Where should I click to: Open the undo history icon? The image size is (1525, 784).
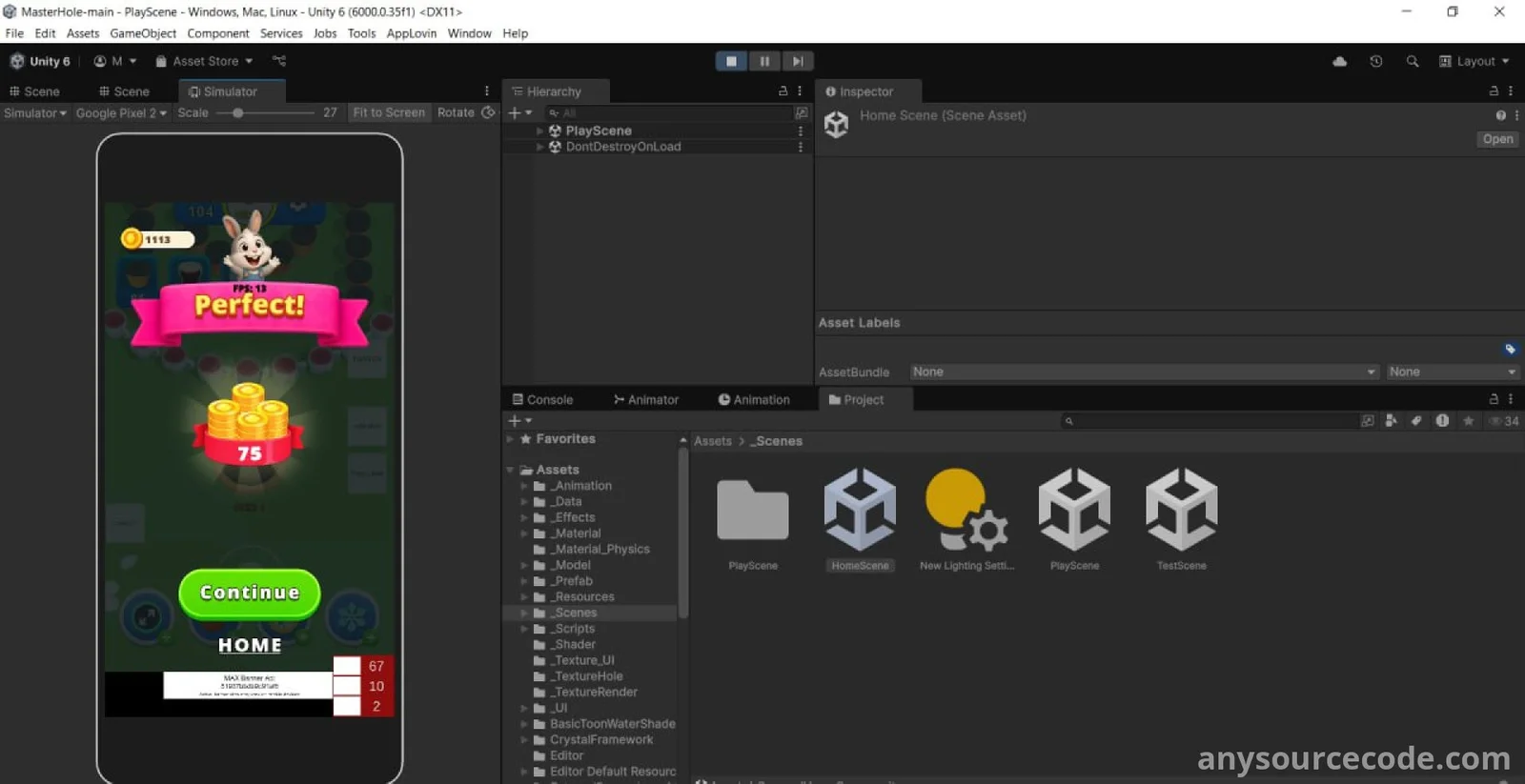1375,61
